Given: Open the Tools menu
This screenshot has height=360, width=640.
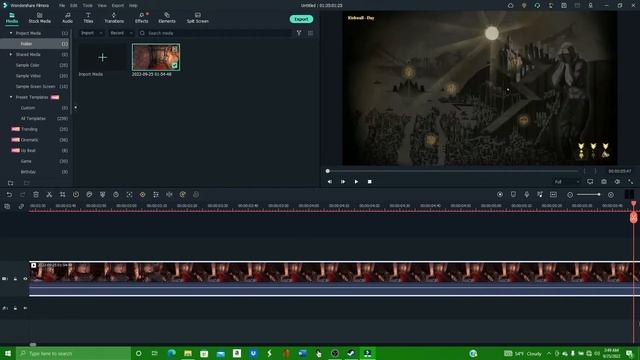Looking at the screenshot, I should click(x=87, y=6).
